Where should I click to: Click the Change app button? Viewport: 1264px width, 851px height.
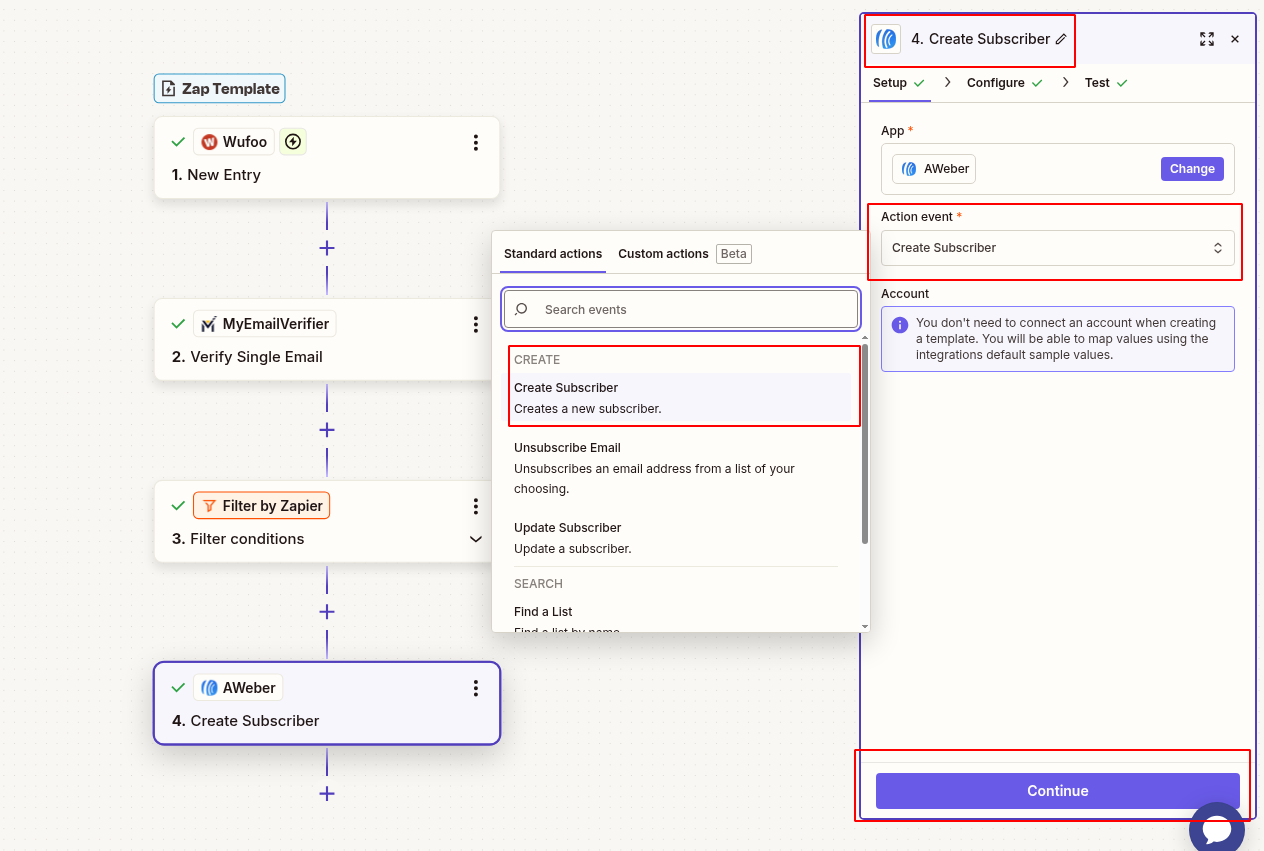click(x=1192, y=169)
